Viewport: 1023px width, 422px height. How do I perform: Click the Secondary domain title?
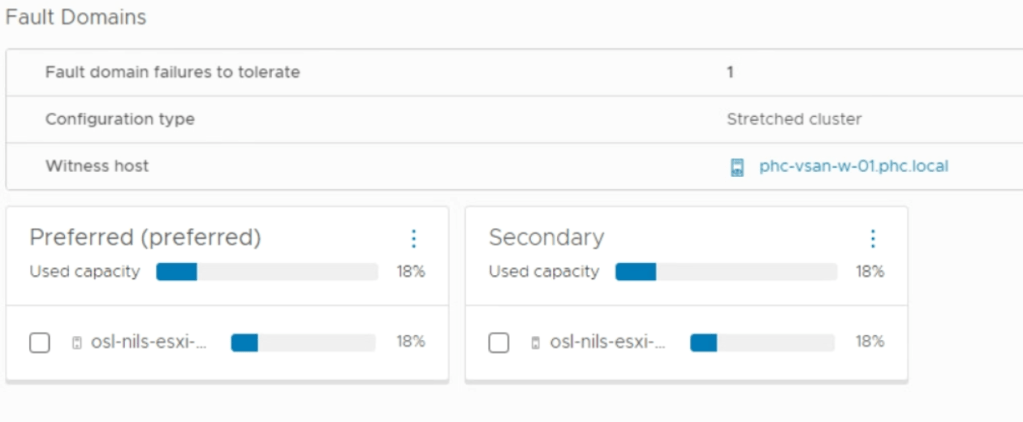pyautogui.click(x=546, y=238)
